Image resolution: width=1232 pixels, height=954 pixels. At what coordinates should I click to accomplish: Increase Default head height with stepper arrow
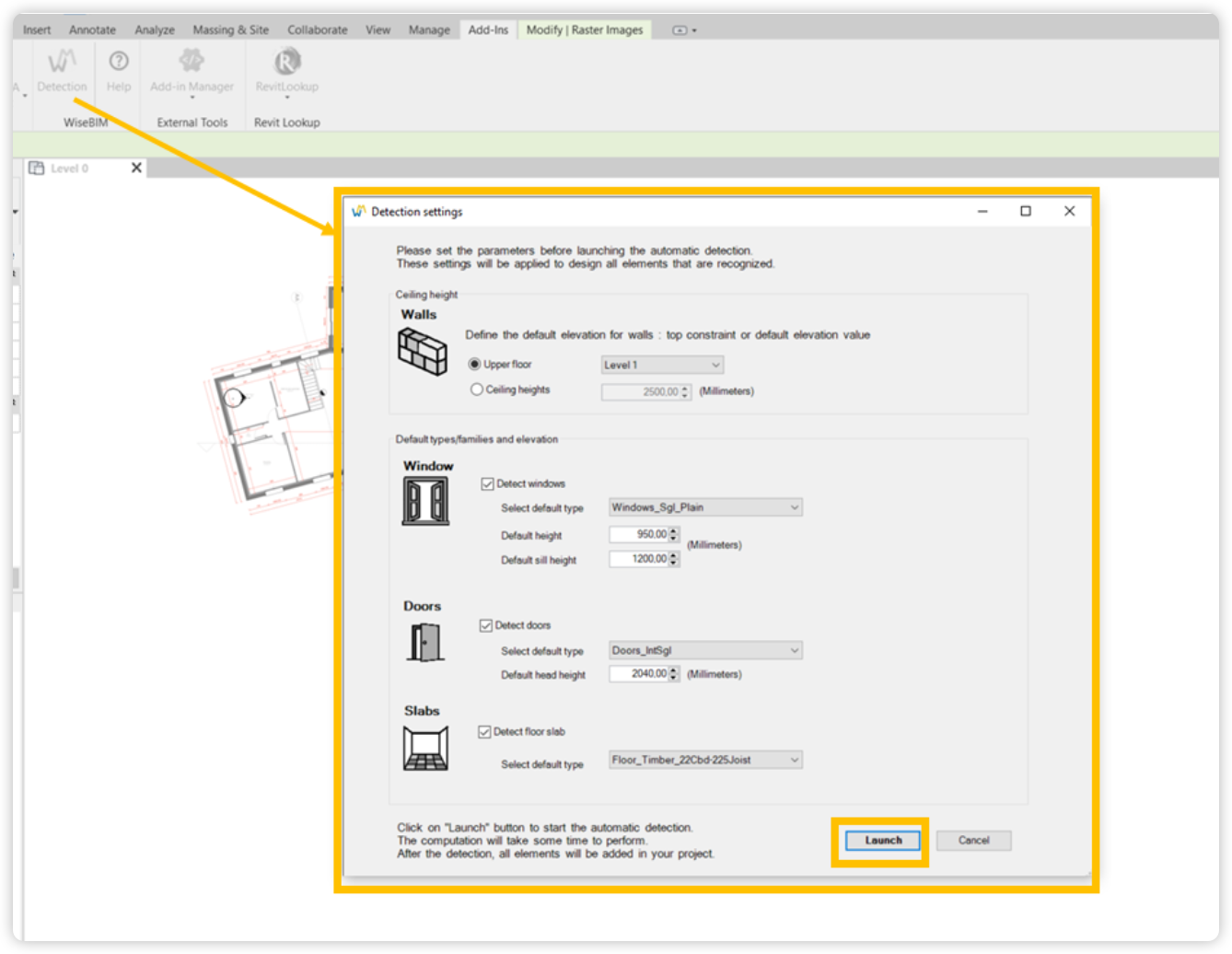click(x=674, y=670)
